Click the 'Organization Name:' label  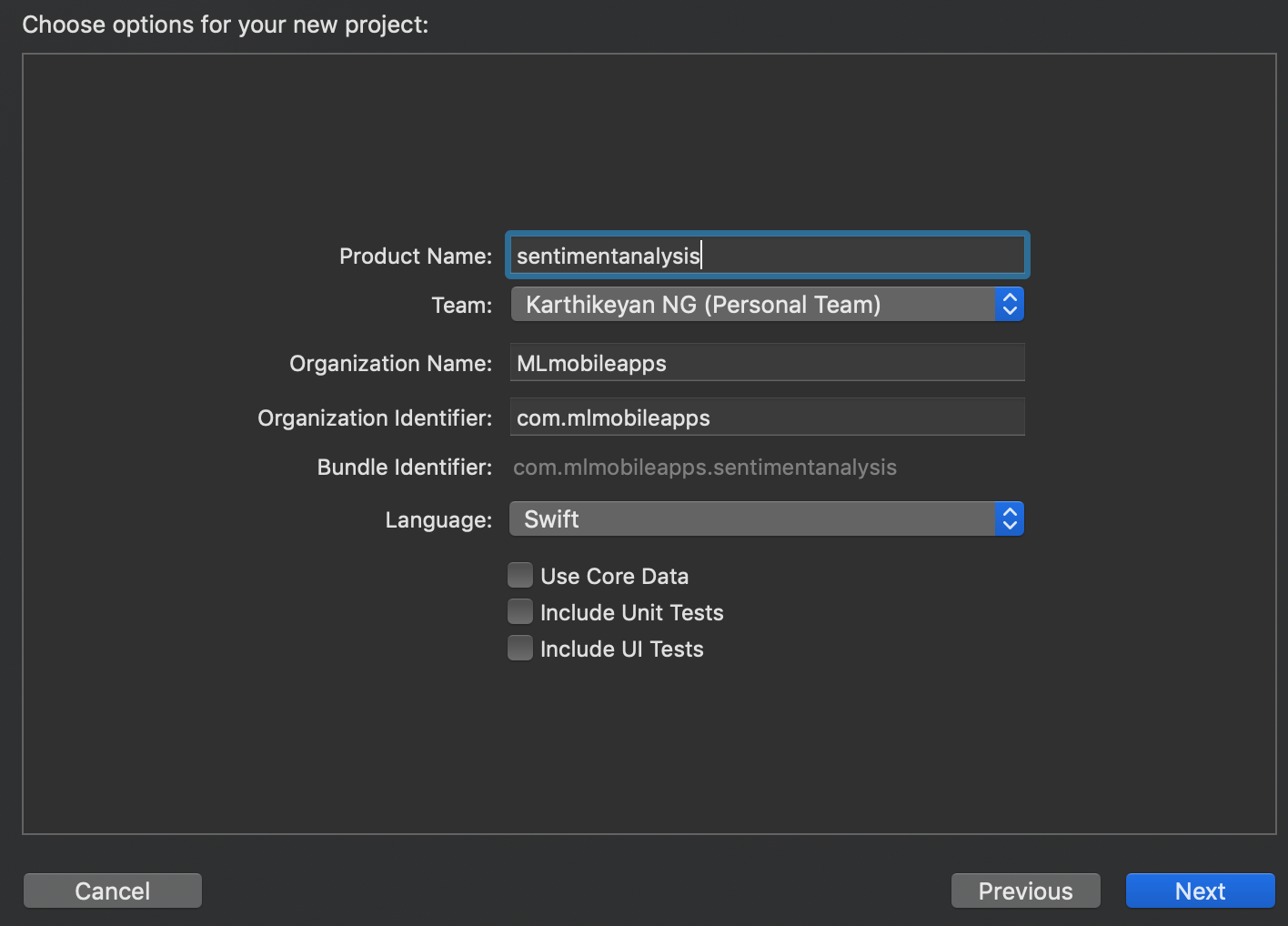pyautogui.click(x=391, y=364)
